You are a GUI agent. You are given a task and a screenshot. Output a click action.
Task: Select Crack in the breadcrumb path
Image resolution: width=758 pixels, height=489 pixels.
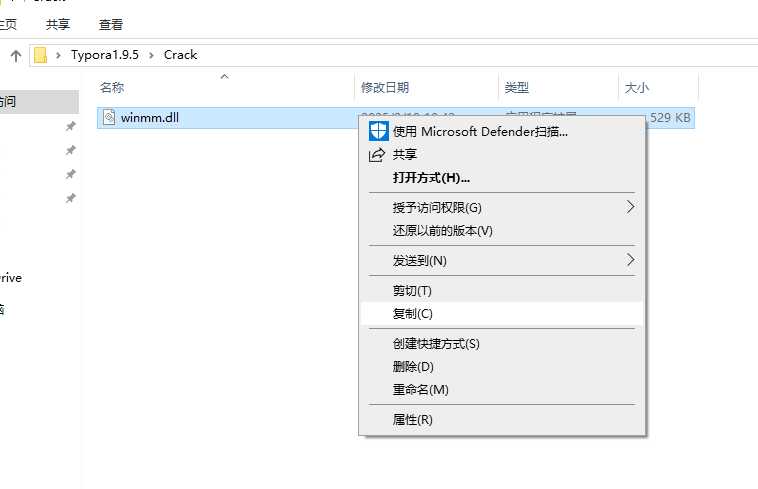pyautogui.click(x=180, y=55)
